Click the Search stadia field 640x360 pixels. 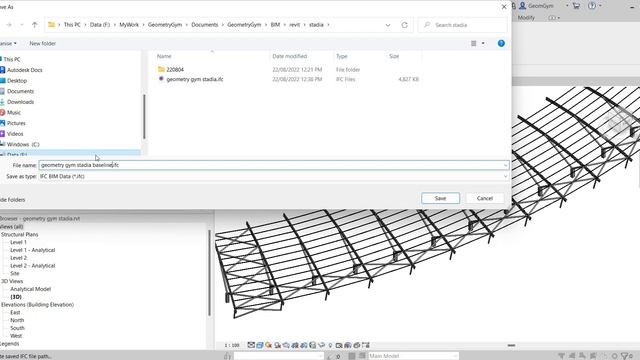[462, 25]
